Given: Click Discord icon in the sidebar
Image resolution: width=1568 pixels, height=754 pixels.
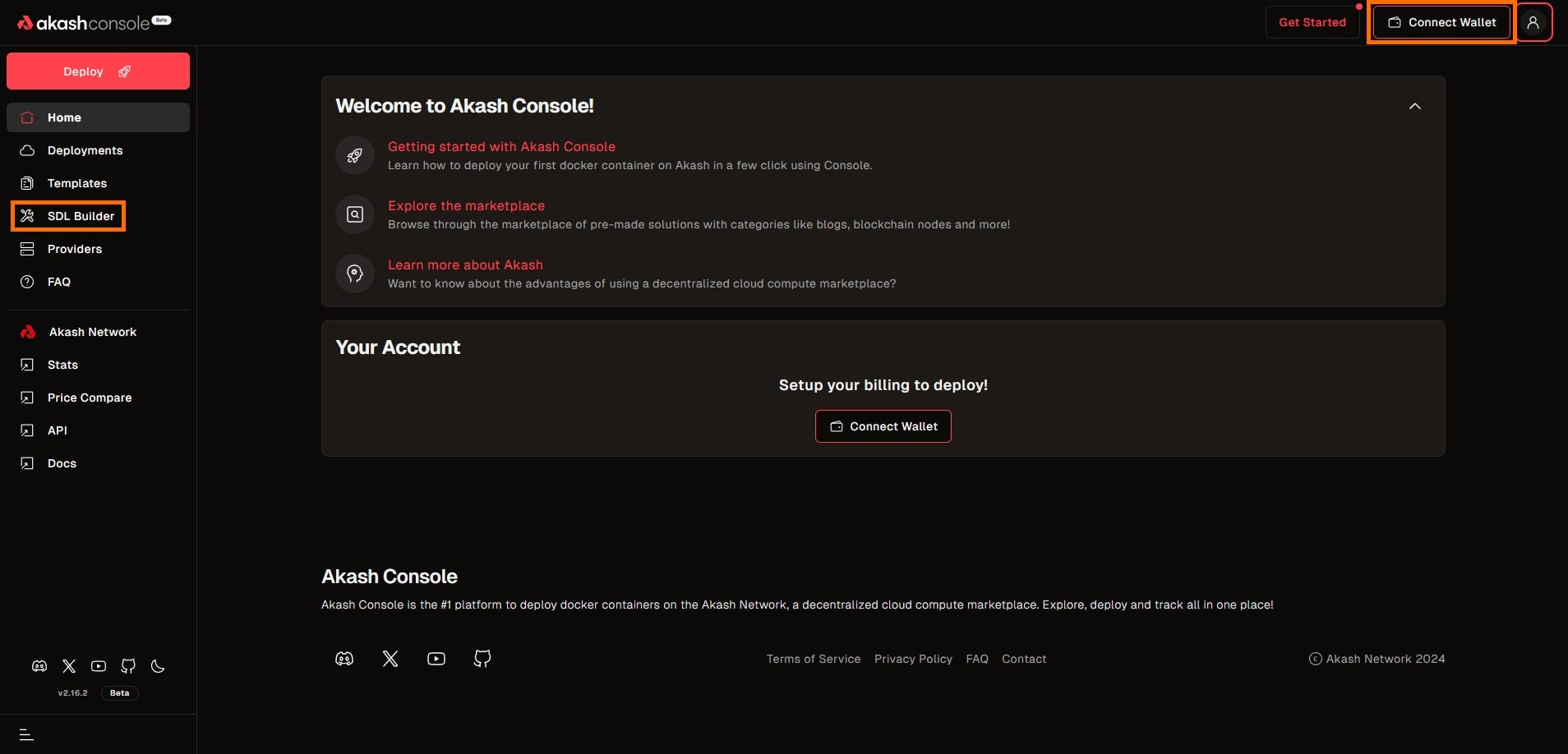Looking at the screenshot, I should [x=39, y=666].
